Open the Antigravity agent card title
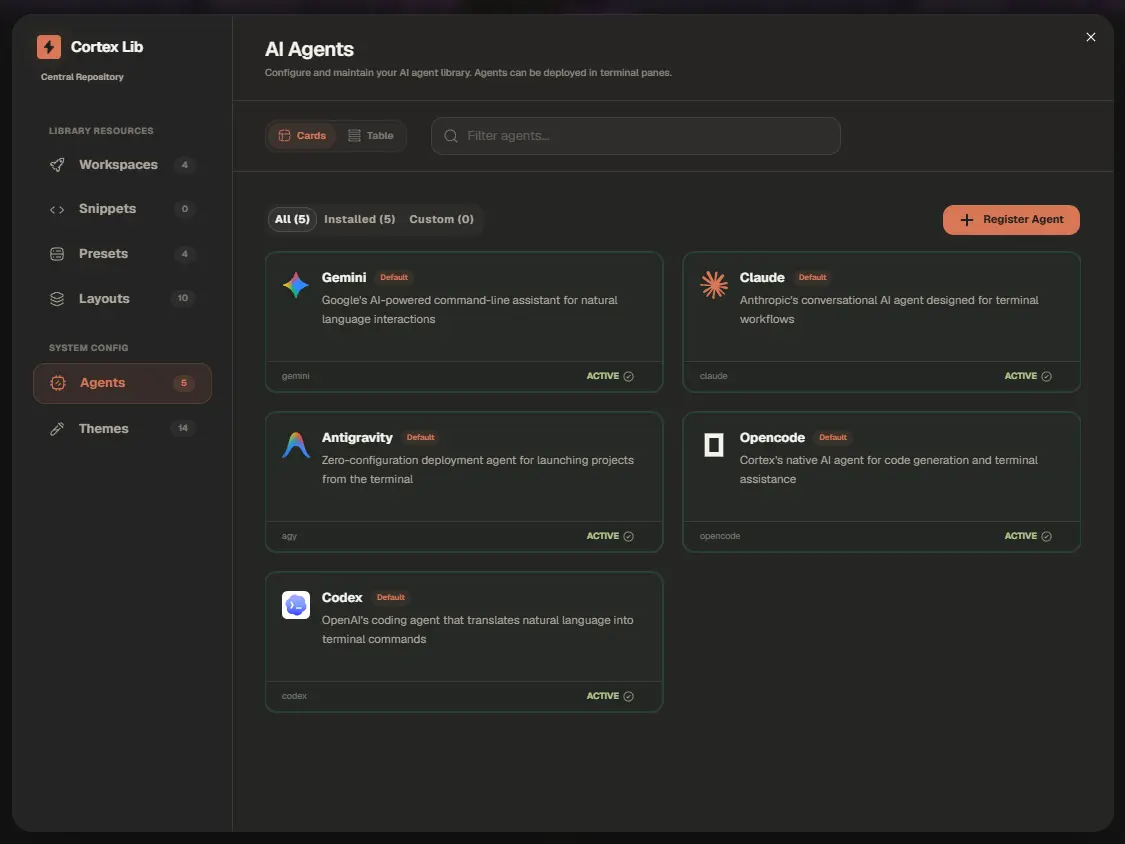The width and height of the screenshot is (1125, 844). (x=357, y=438)
